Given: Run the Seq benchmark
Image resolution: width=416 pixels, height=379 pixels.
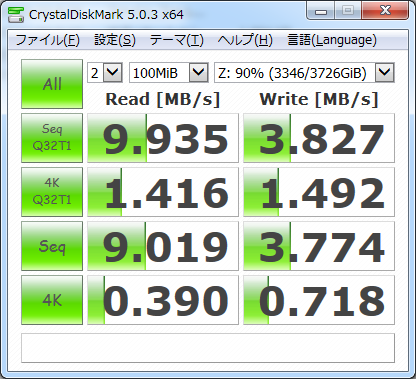Looking at the screenshot, I should click(52, 246).
